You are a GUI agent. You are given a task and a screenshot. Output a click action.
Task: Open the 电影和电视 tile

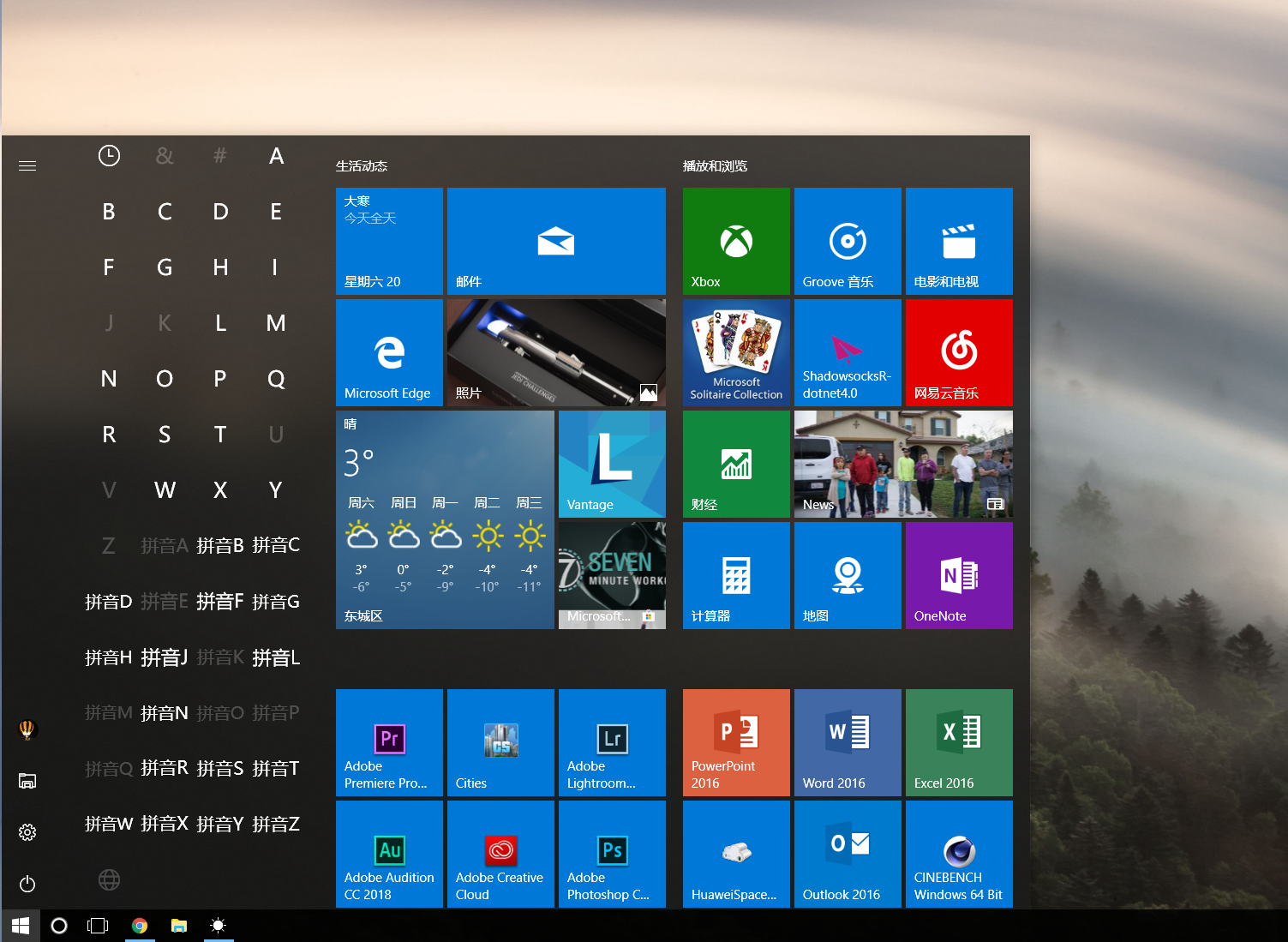coord(959,241)
